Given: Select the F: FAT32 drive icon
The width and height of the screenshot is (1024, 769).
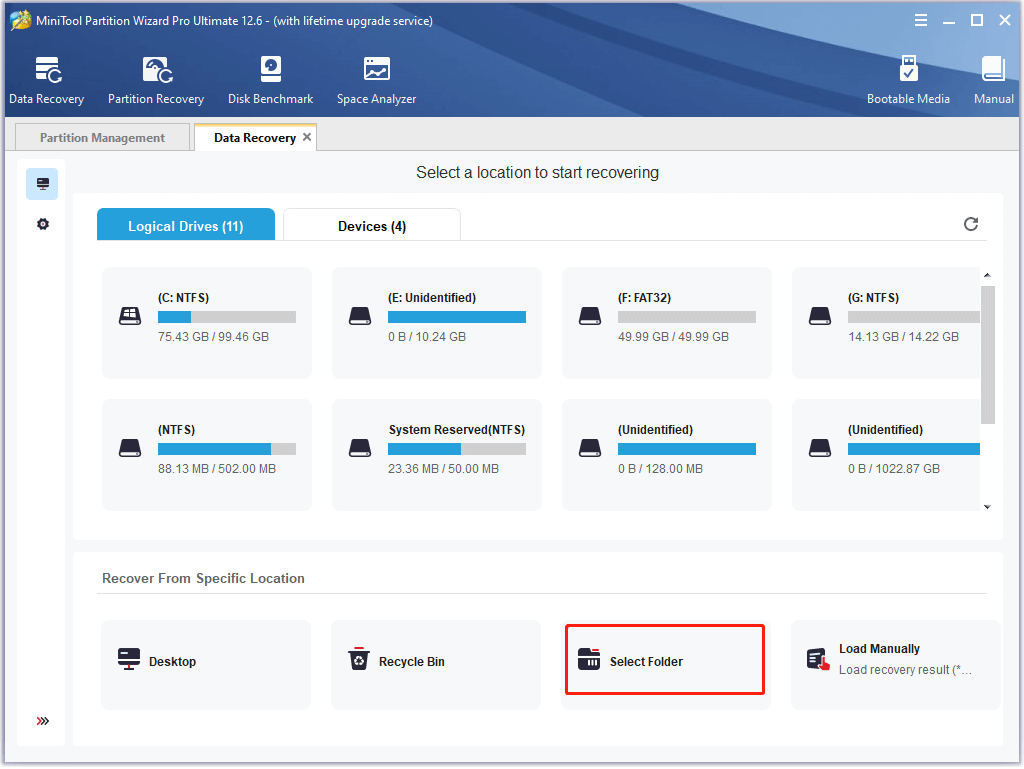Looking at the screenshot, I should click(590, 316).
